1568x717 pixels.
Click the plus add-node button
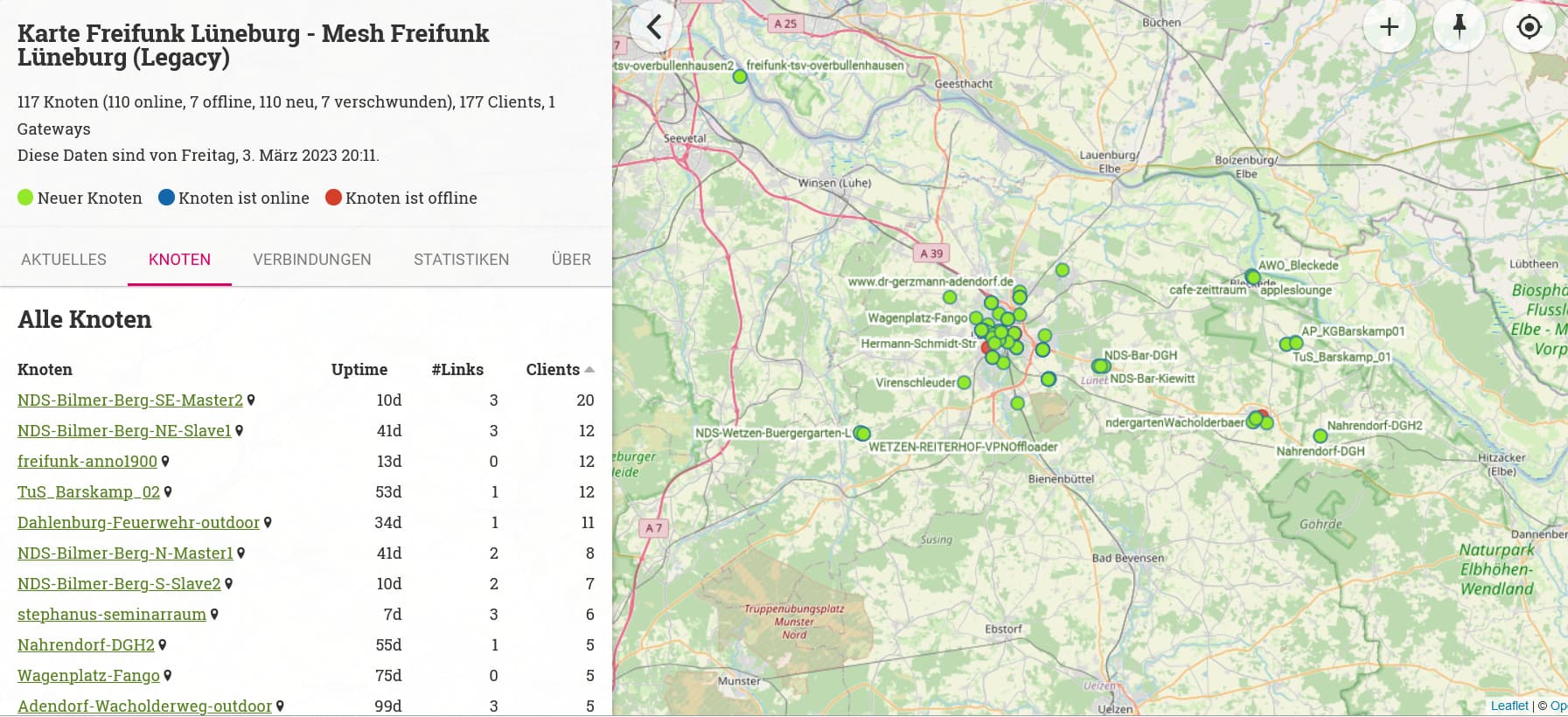coord(1389,26)
